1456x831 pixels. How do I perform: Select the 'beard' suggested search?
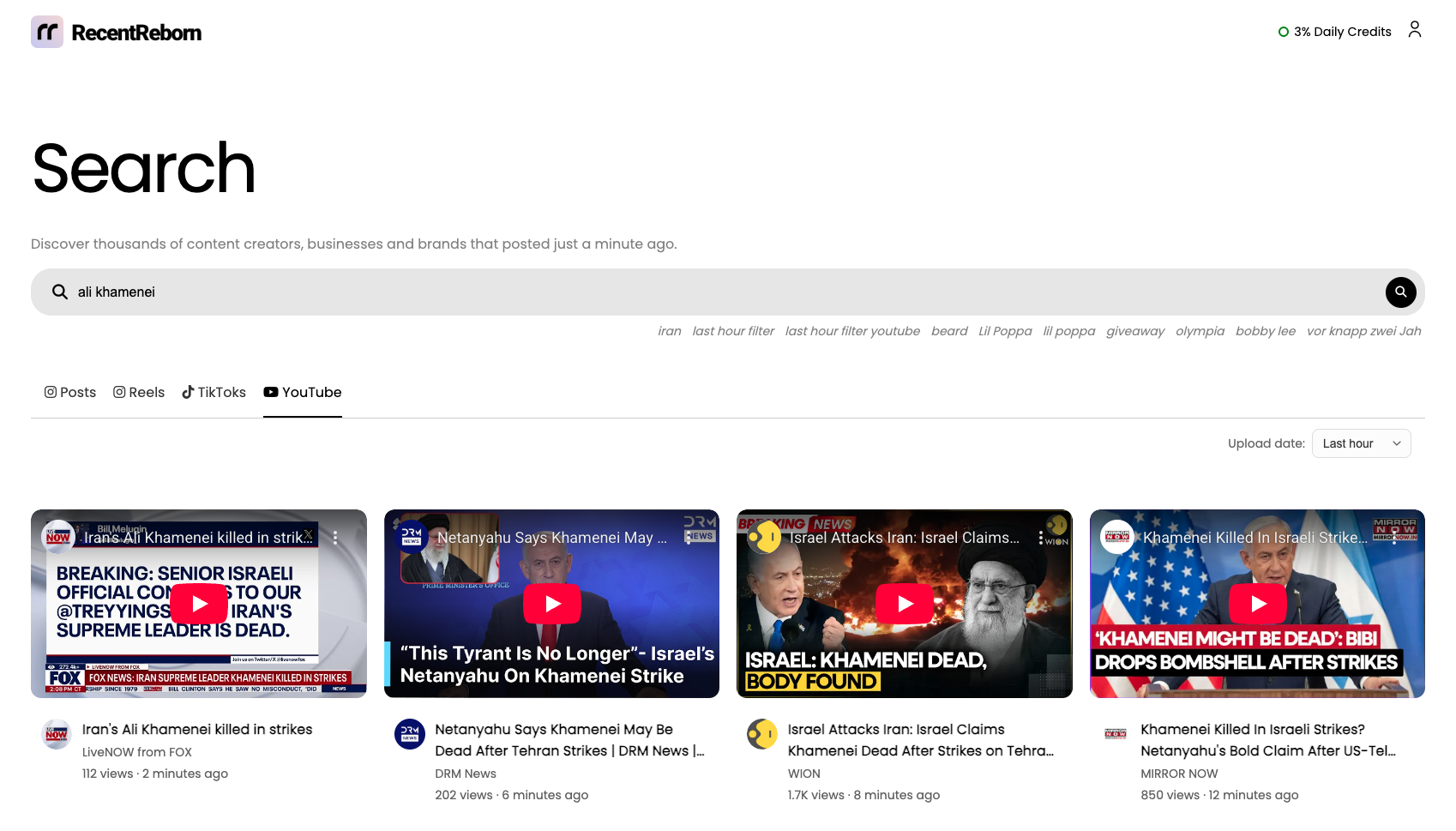point(949,331)
